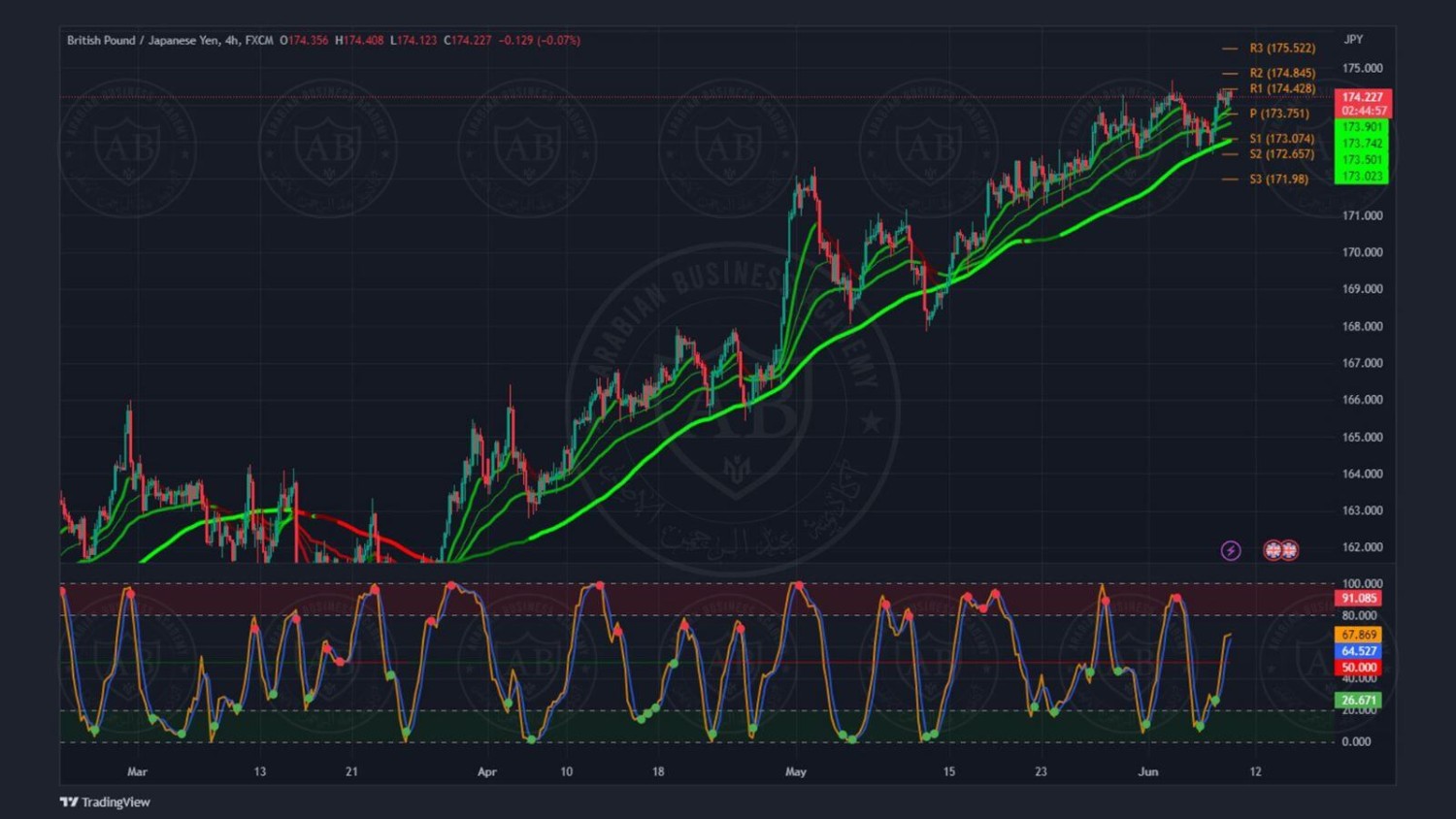1456x819 pixels.
Task: Click the high value H174.408 in header
Action: pyautogui.click(x=359, y=41)
